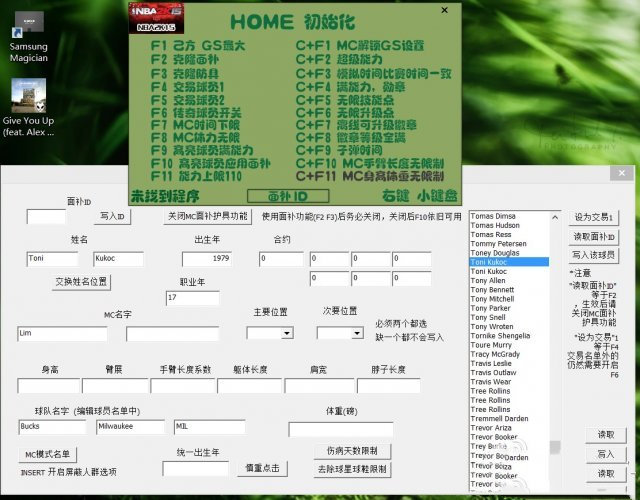Click the 关闭MC面补护具功能 button
640x500 pixels.
tap(207, 216)
